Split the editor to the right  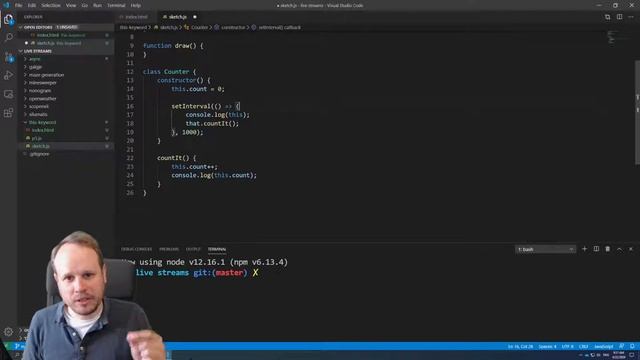coord(619,17)
